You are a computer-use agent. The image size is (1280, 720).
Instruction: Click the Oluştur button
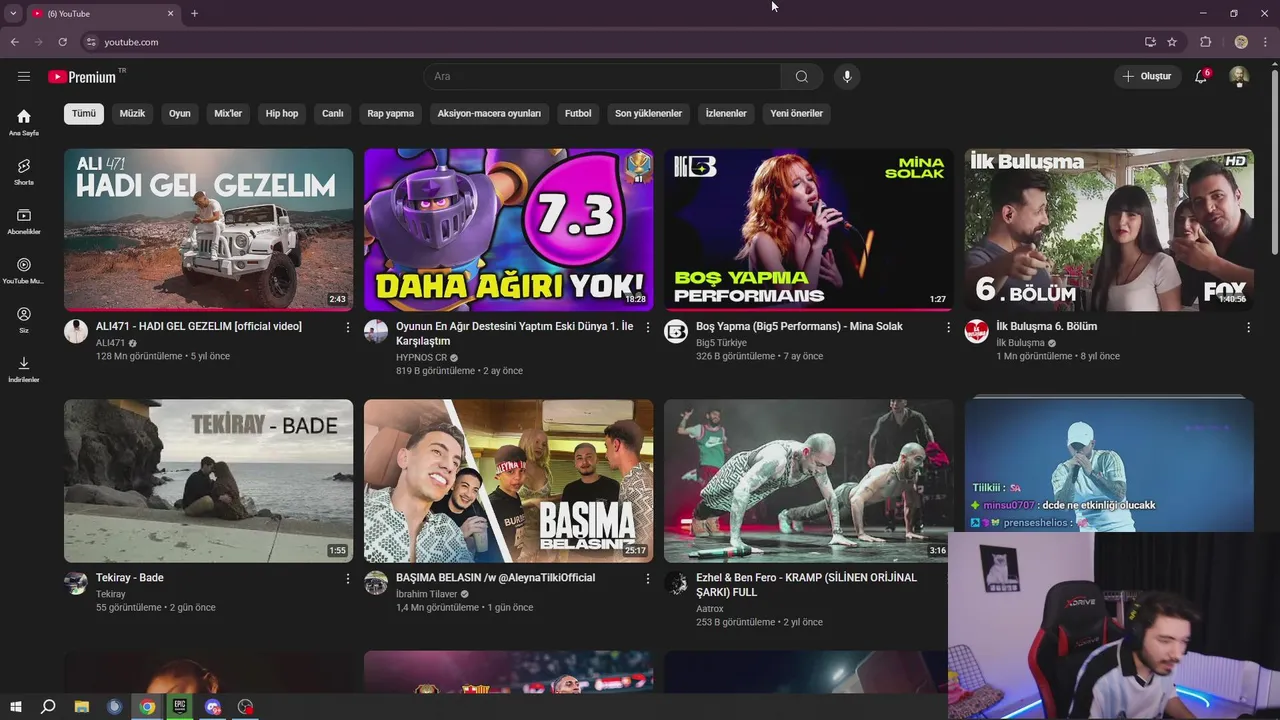pyautogui.click(x=1147, y=76)
